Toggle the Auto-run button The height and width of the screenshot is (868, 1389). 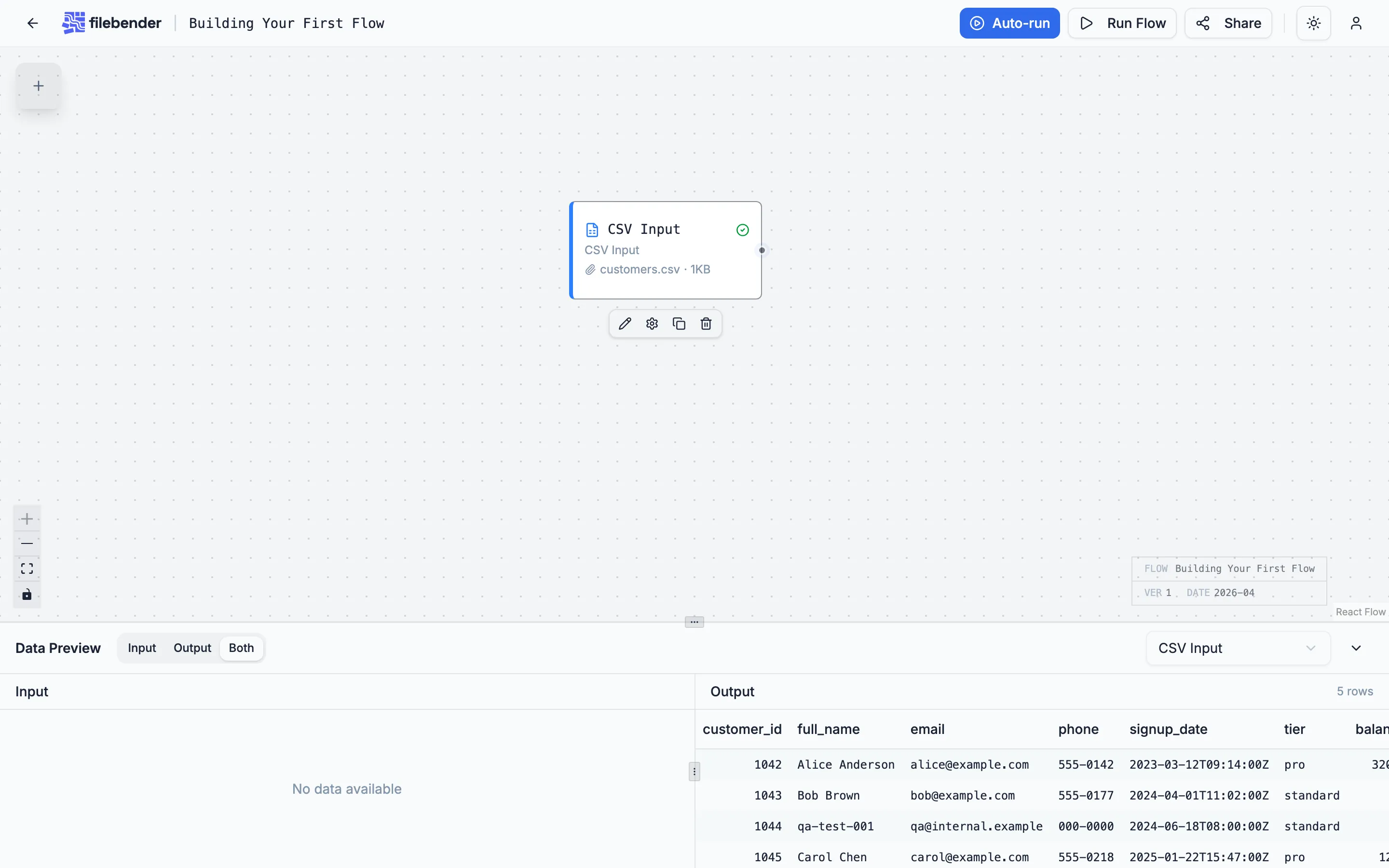coord(1009,23)
